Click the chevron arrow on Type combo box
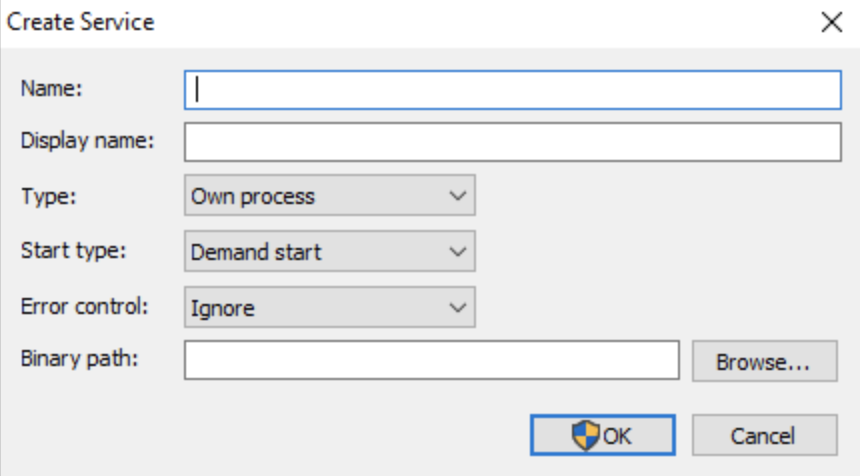Viewport: 860px width, 476px height. (x=458, y=196)
